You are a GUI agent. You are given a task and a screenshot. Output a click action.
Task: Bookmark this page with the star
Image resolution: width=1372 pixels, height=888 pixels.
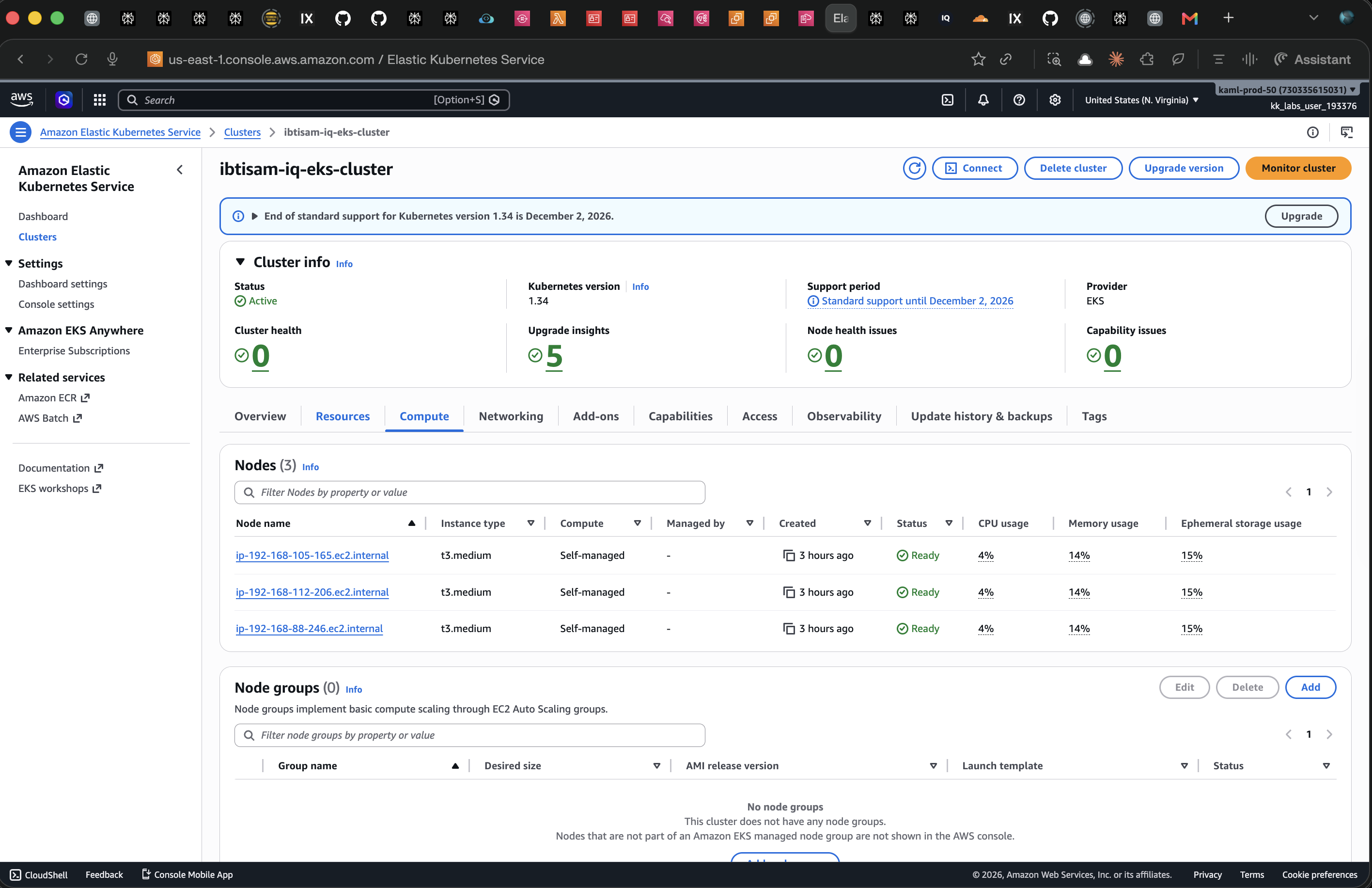click(x=978, y=60)
